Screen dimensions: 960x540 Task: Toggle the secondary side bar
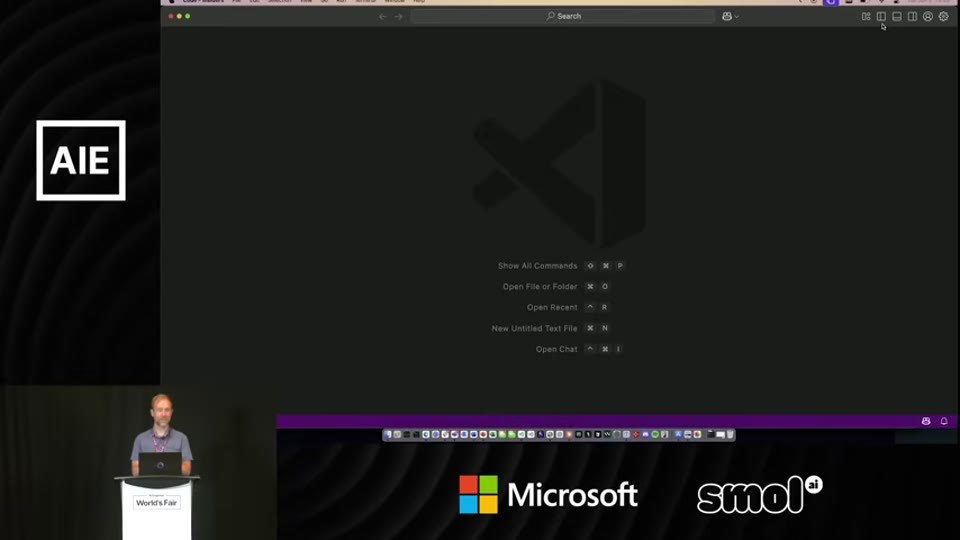pyautogui.click(x=912, y=17)
